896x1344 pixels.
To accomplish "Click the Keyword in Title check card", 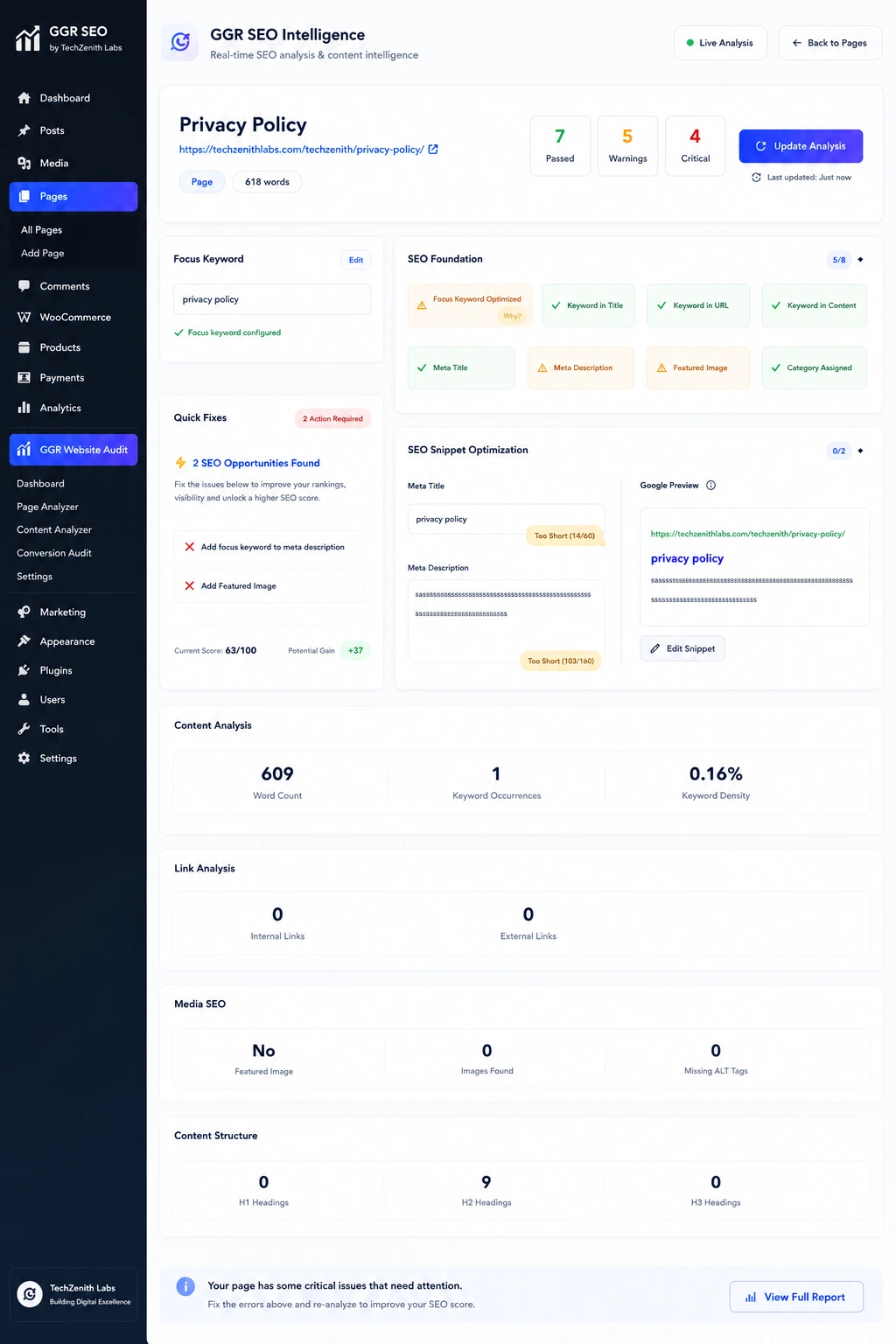I will click(x=589, y=305).
